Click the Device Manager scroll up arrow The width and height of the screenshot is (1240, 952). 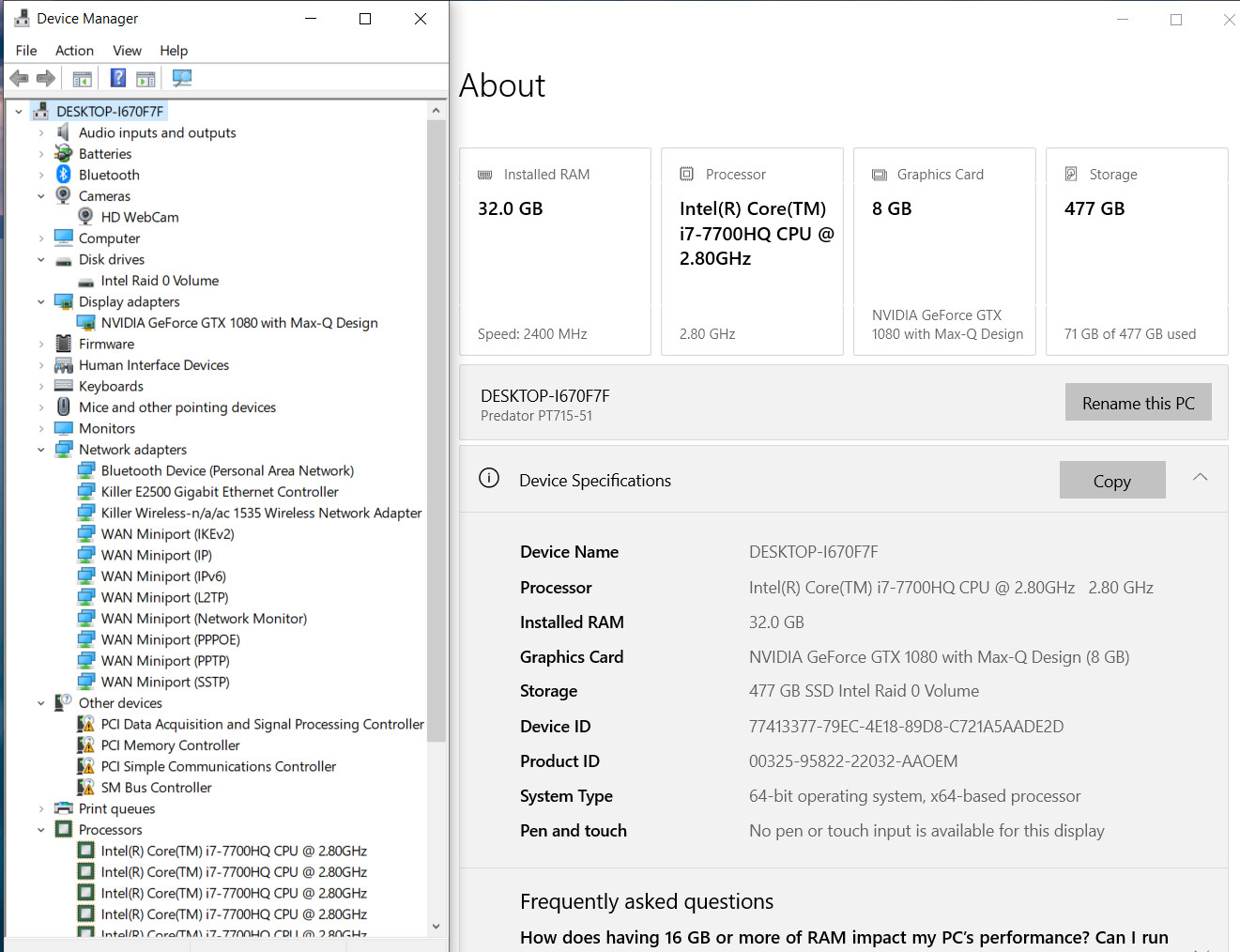tap(436, 111)
